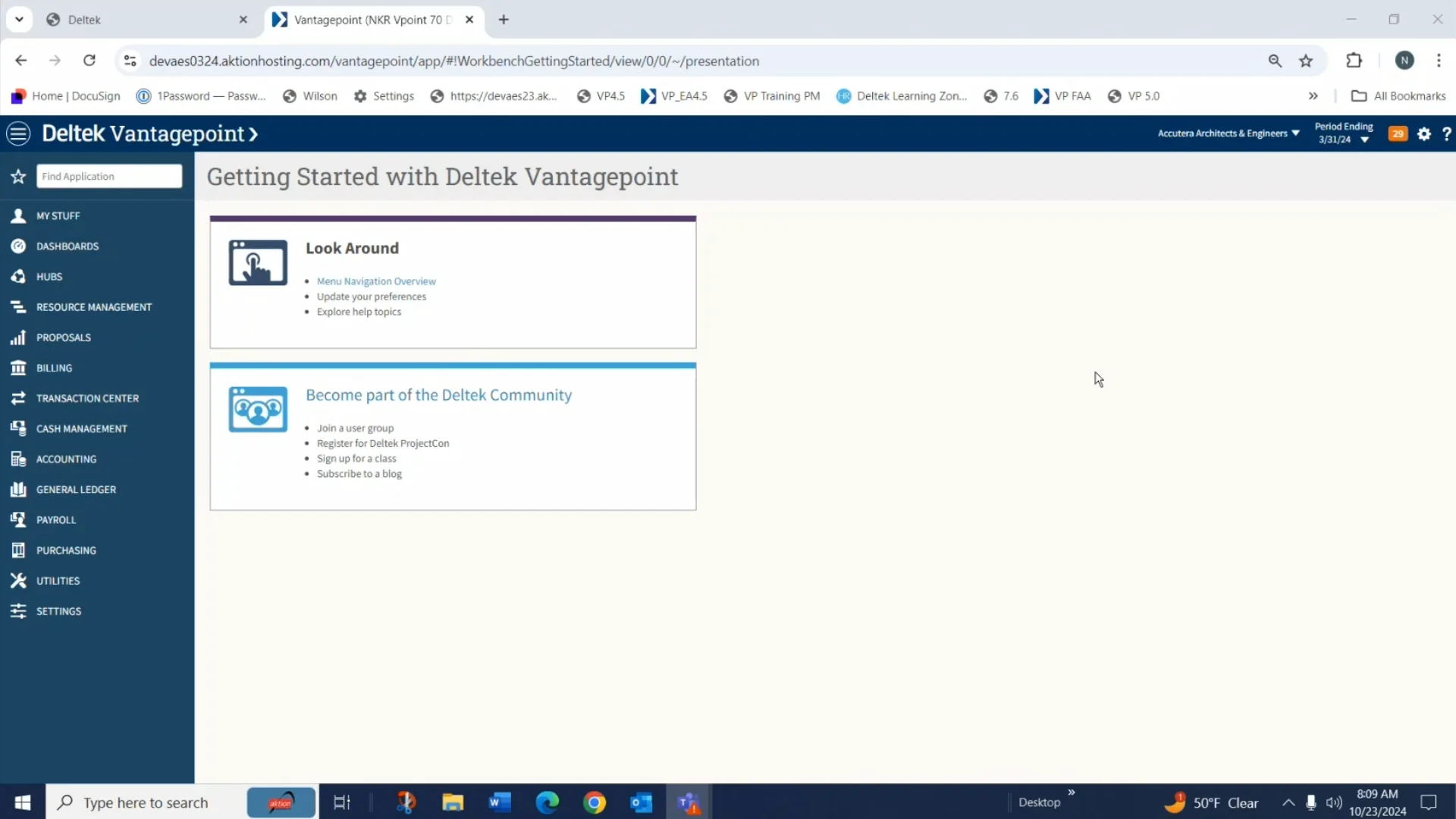
Task: Open the Settings sliders icon in sidebar
Action: [18, 610]
